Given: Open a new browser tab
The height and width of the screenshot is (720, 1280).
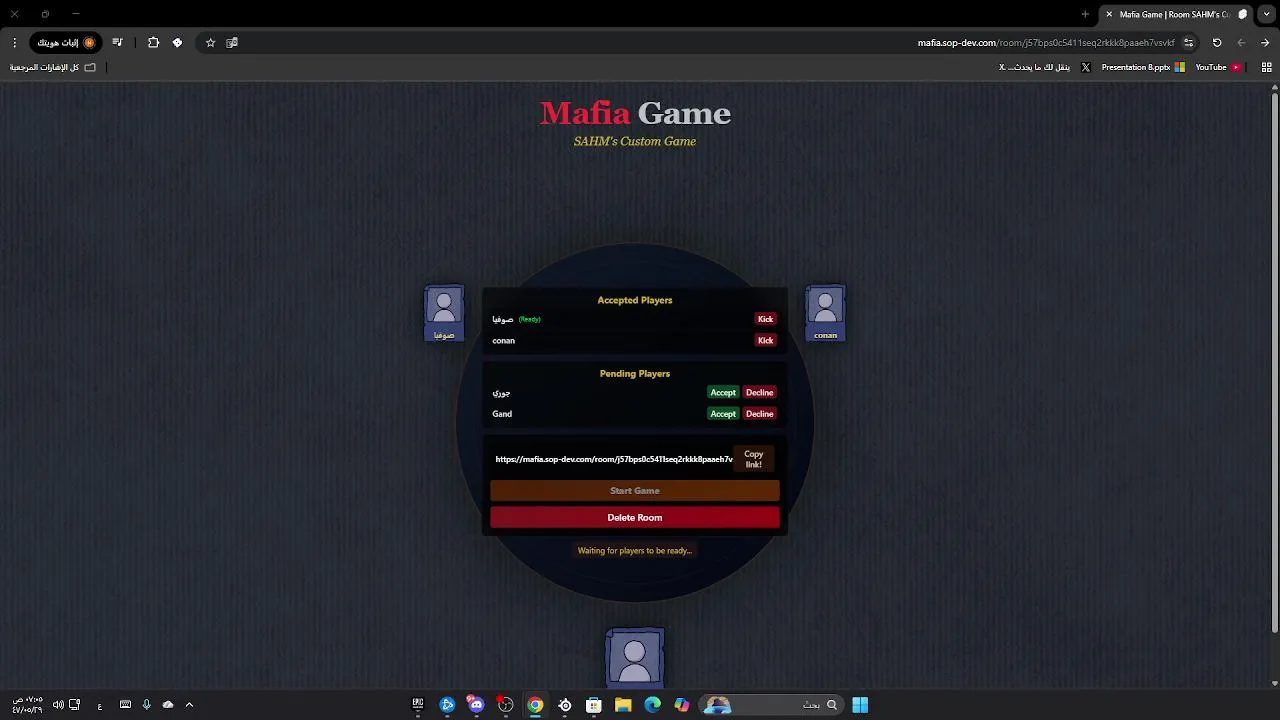Looking at the screenshot, I should coord(1085,14).
